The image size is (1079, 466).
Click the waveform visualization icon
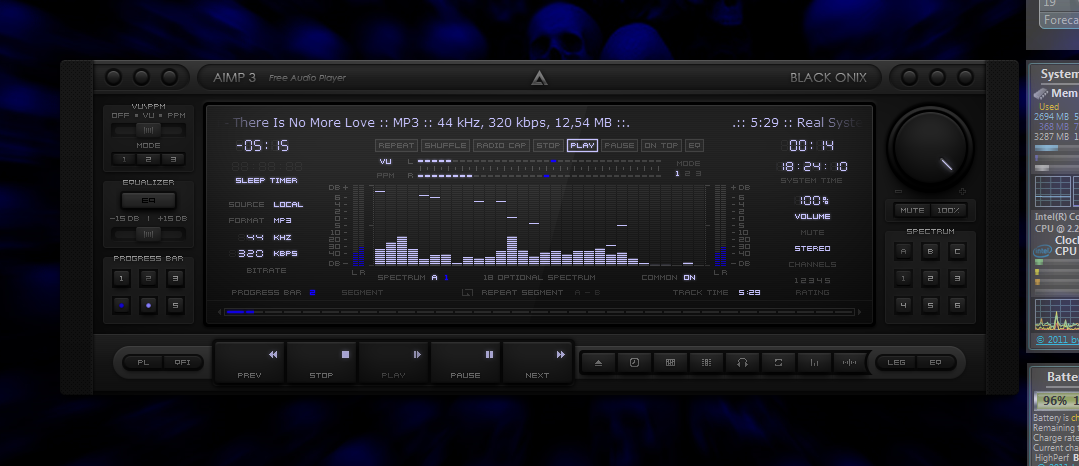[850, 362]
